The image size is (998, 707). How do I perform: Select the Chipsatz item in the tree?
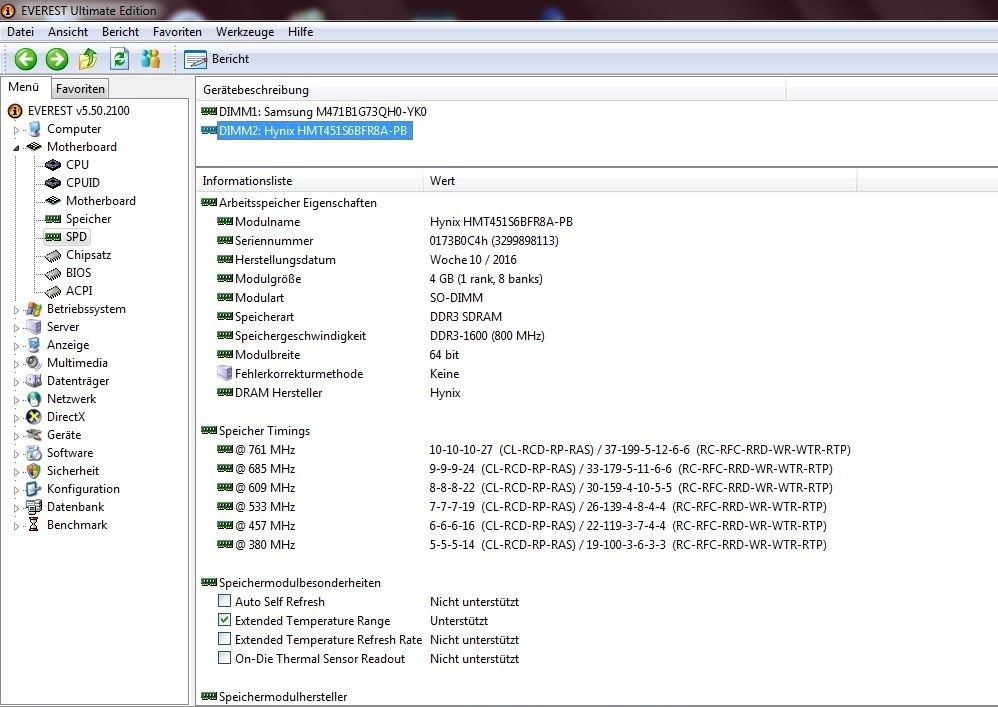point(90,255)
